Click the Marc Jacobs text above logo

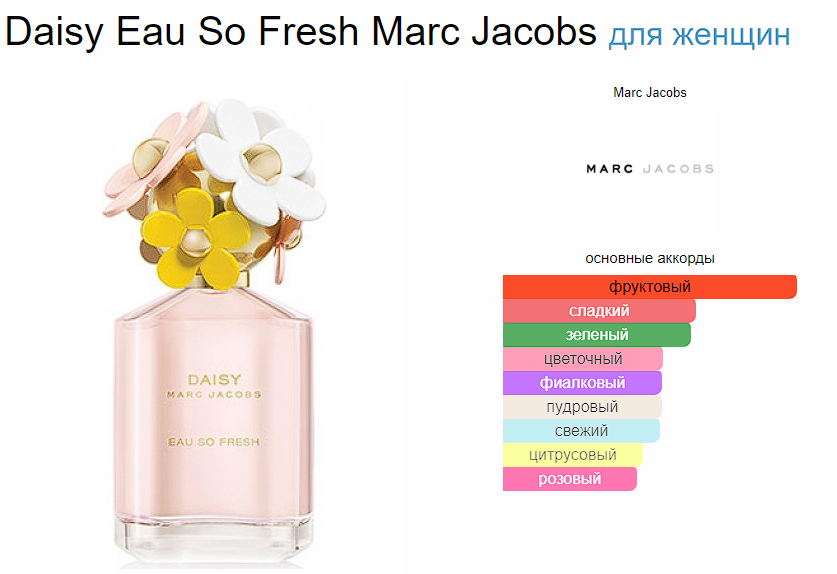pos(650,92)
